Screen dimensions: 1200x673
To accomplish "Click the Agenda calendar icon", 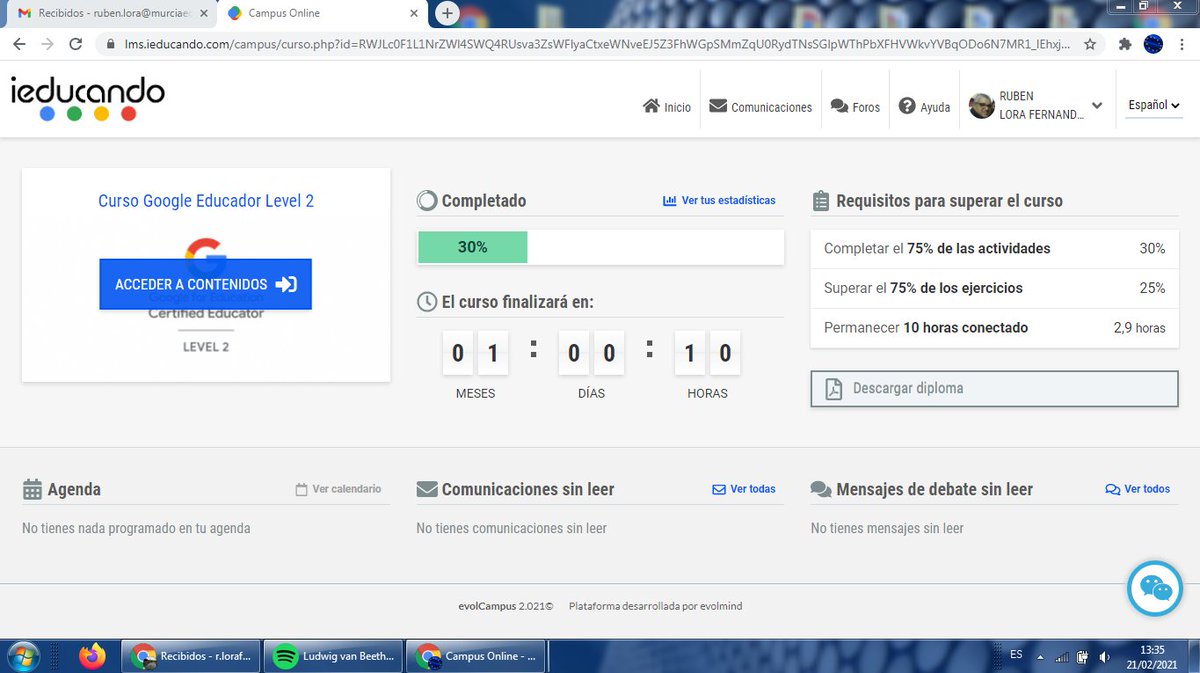I will tap(32, 490).
